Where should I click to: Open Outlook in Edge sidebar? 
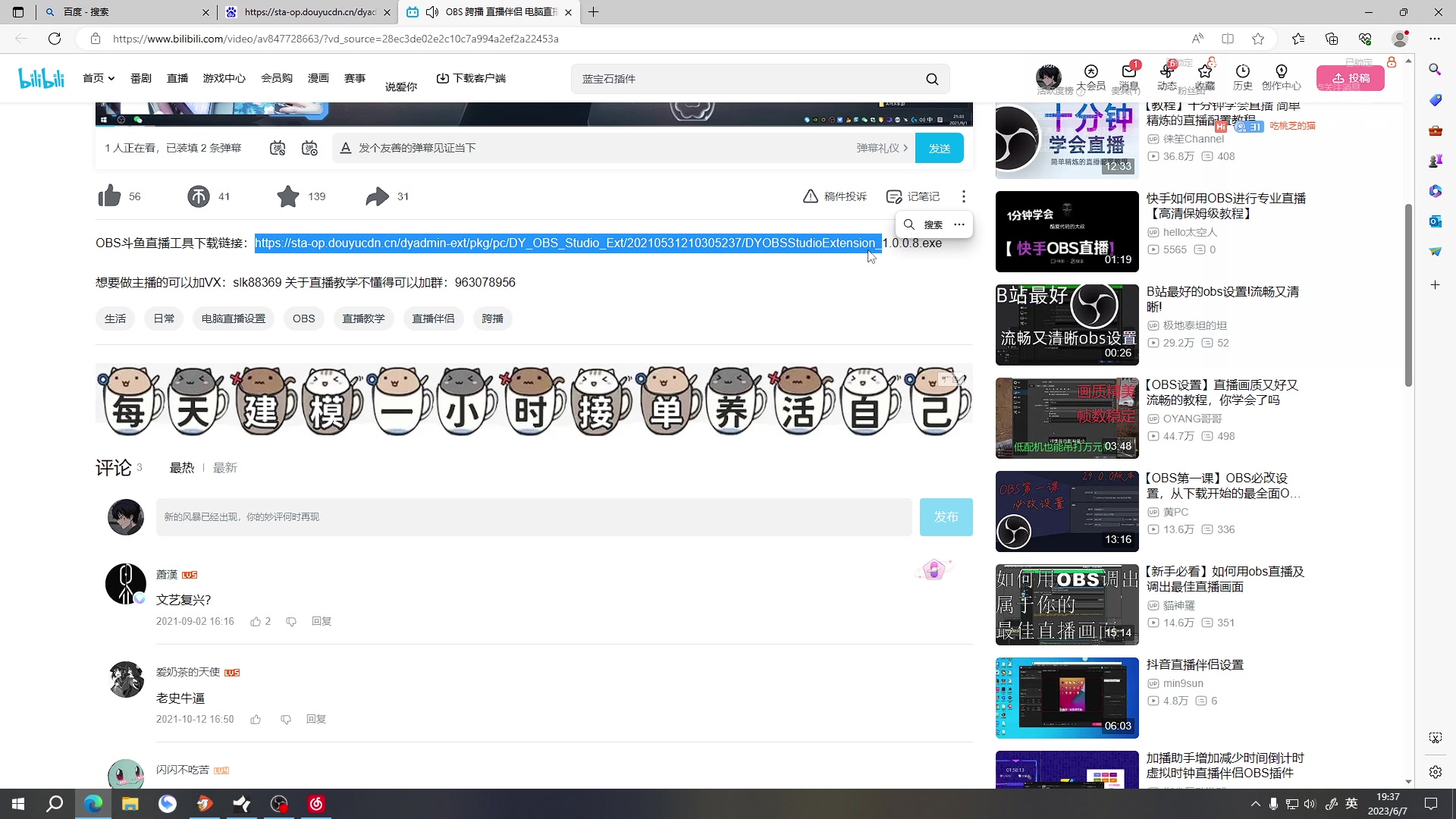1435,221
